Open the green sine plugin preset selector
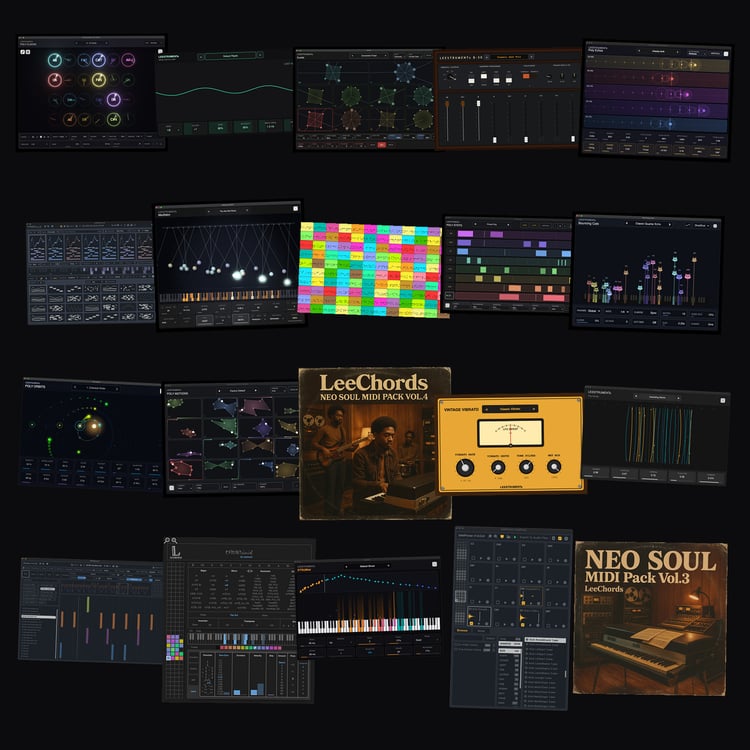The width and height of the screenshot is (750, 750). [x=230, y=56]
